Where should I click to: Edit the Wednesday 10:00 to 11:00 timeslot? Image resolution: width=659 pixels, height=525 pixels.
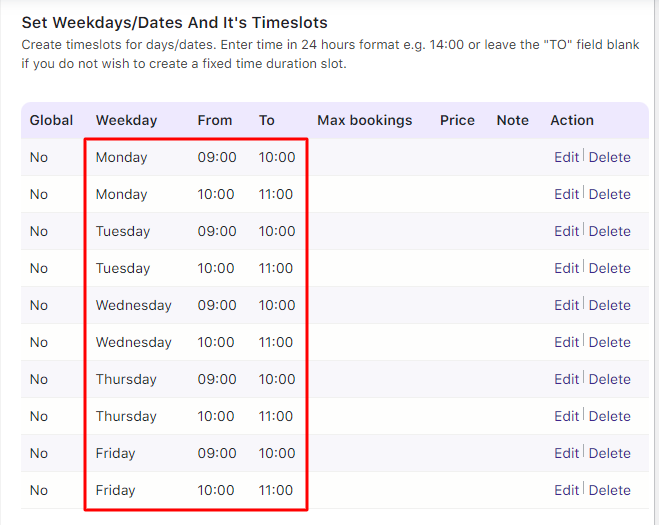click(x=566, y=342)
